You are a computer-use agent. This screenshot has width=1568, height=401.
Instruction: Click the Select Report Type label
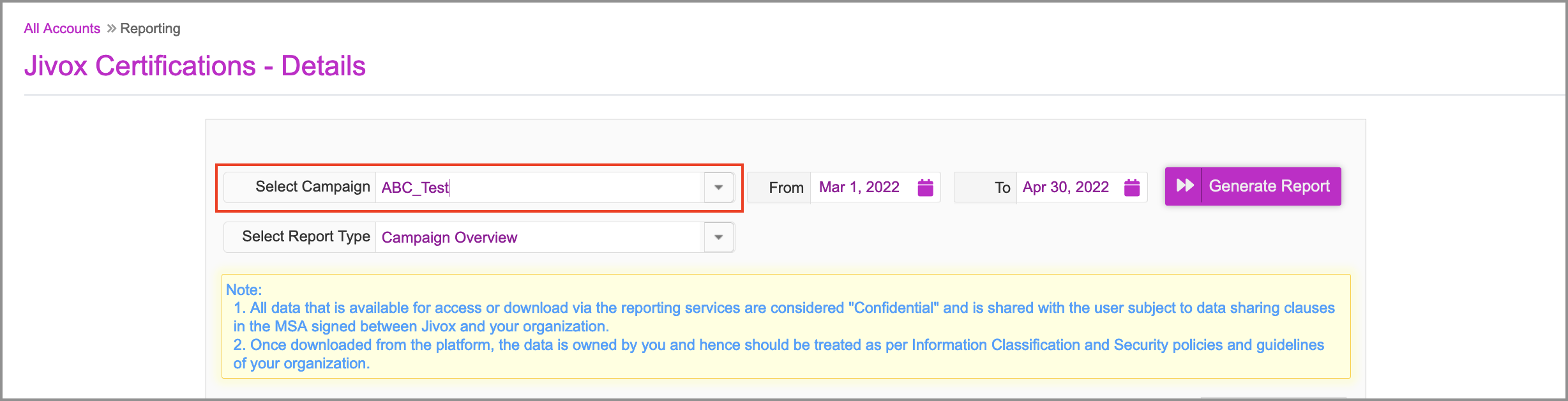306,236
